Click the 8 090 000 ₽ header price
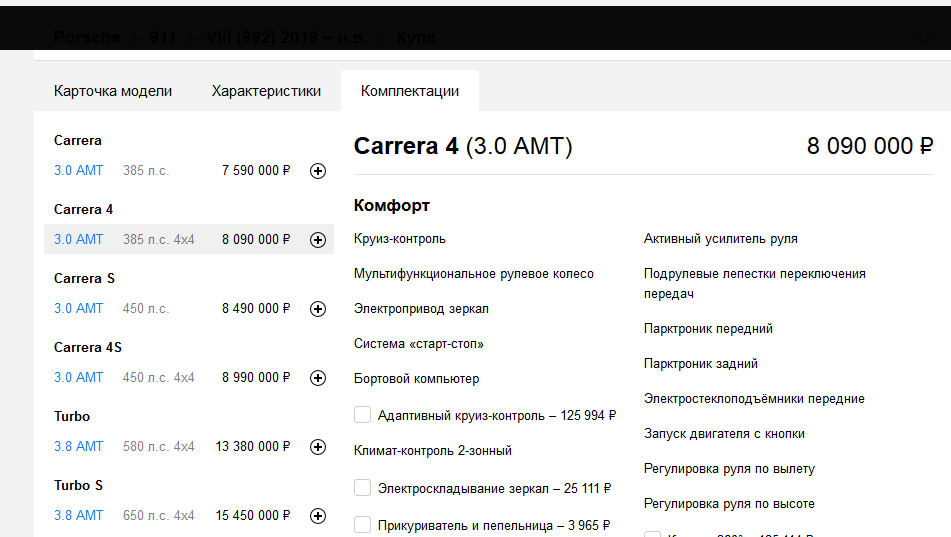This screenshot has height=537, width=951. (870, 146)
